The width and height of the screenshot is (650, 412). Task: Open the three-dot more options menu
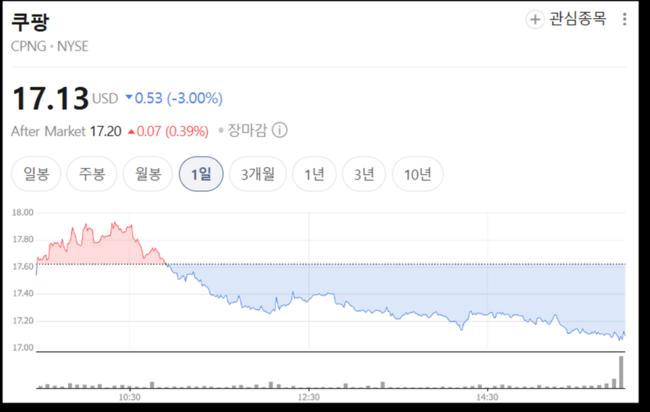[x=625, y=20]
